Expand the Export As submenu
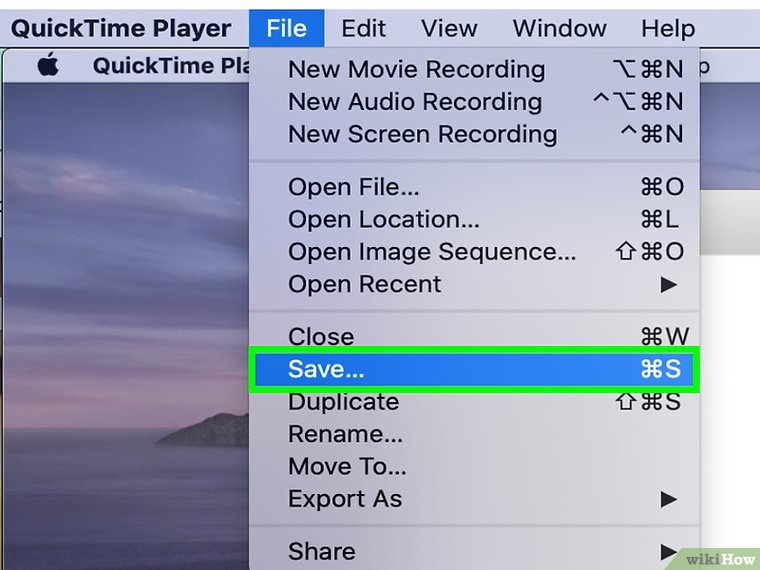This screenshot has width=760, height=570. [345, 499]
